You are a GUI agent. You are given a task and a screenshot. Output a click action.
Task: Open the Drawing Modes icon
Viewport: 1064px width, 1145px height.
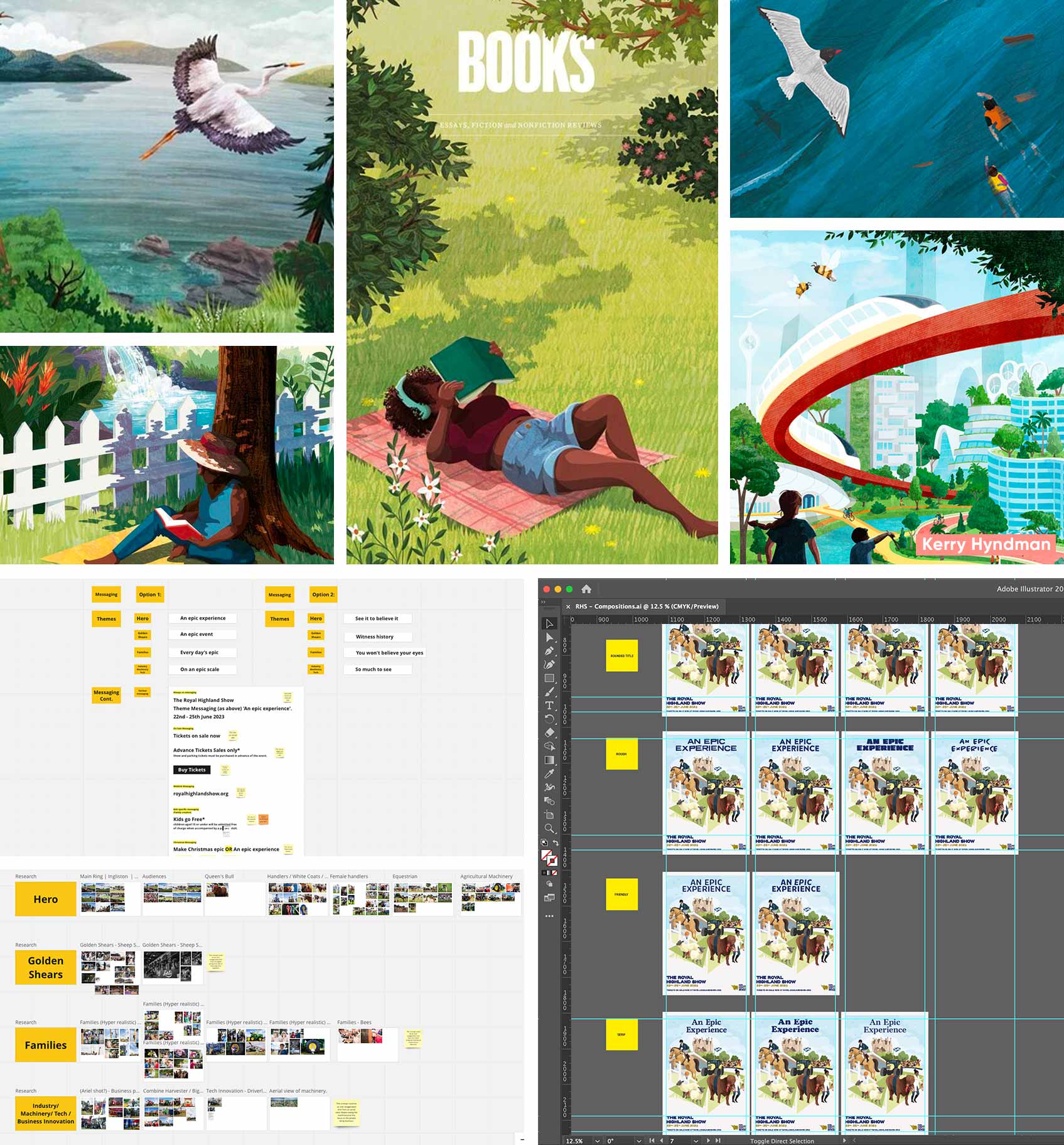549,884
